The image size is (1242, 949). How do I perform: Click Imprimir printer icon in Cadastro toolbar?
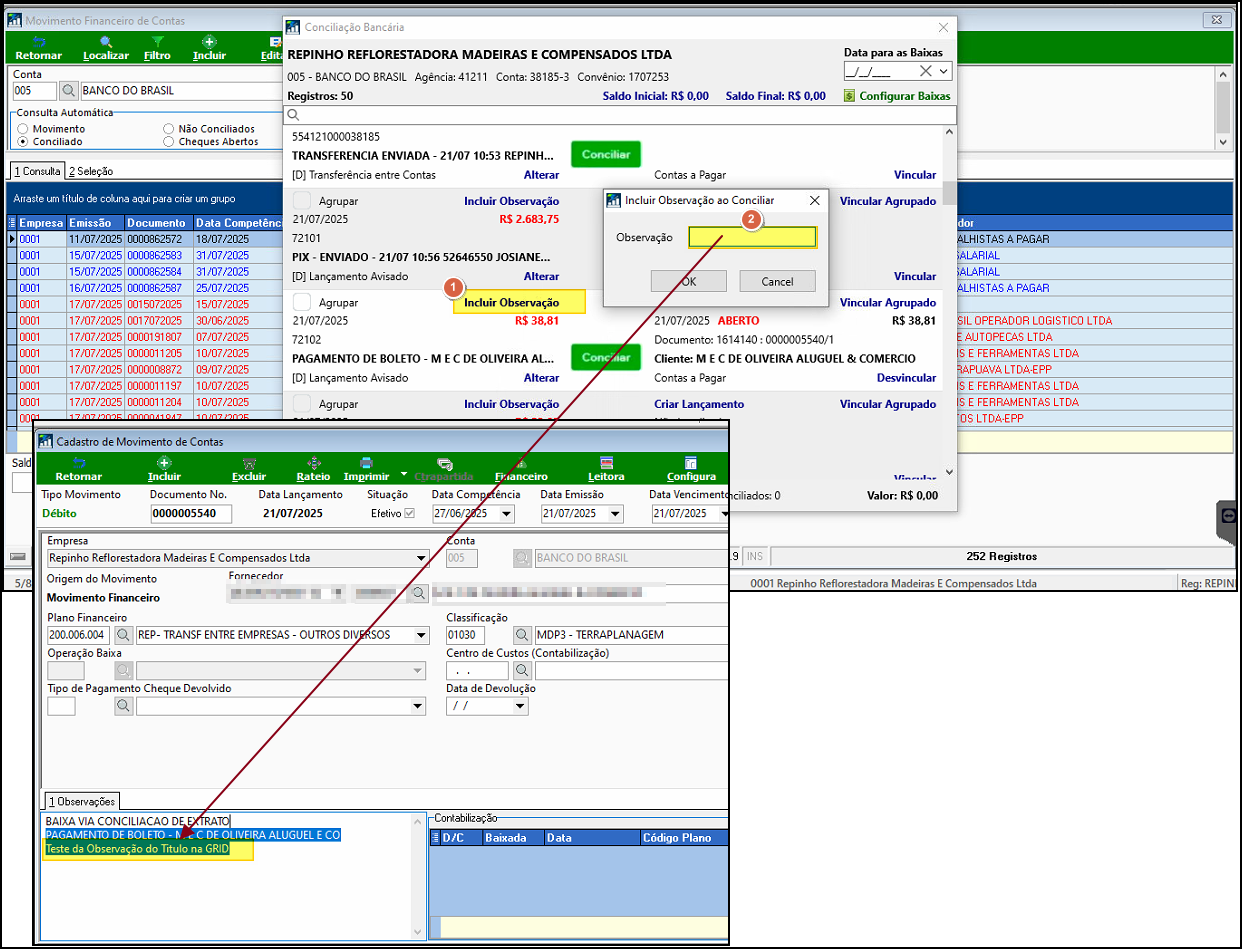(x=367, y=463)
